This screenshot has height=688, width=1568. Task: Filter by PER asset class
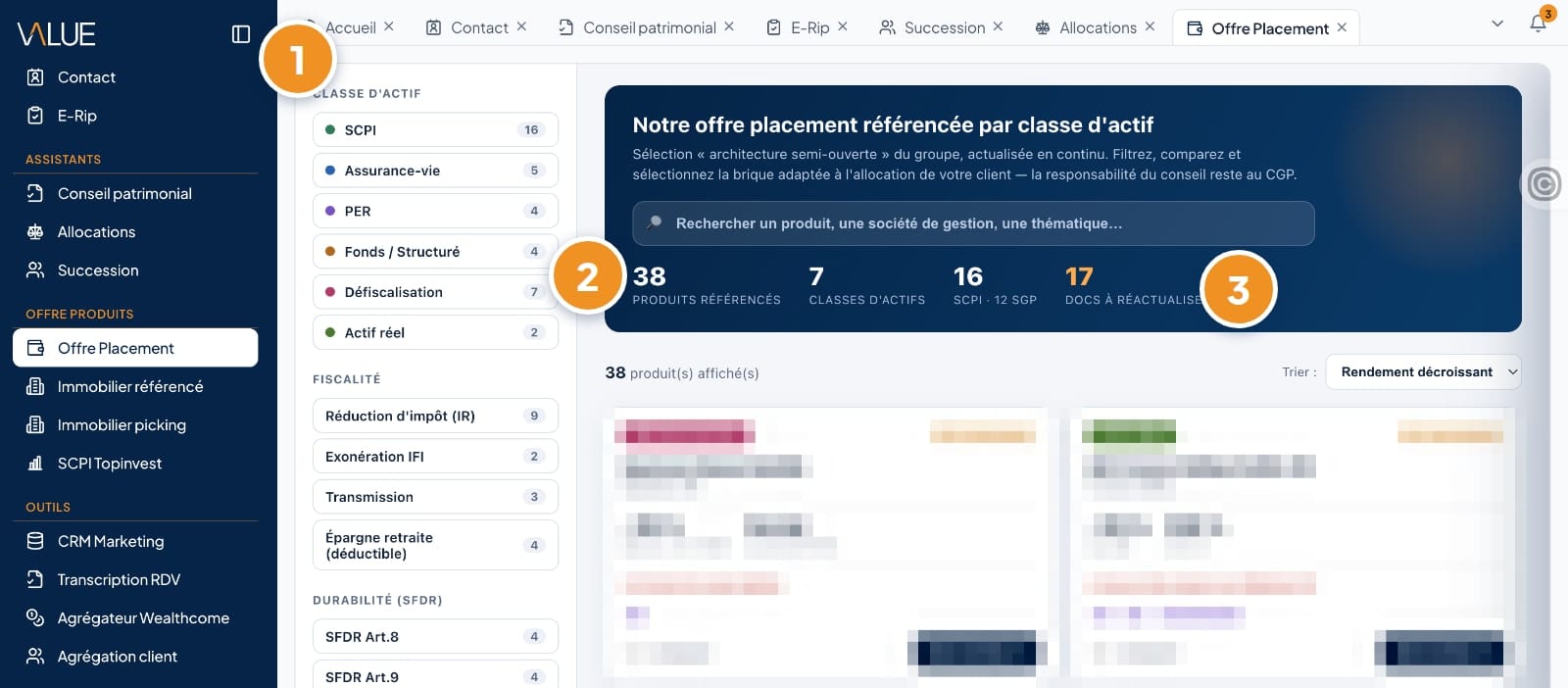click(x=435, y=211)
